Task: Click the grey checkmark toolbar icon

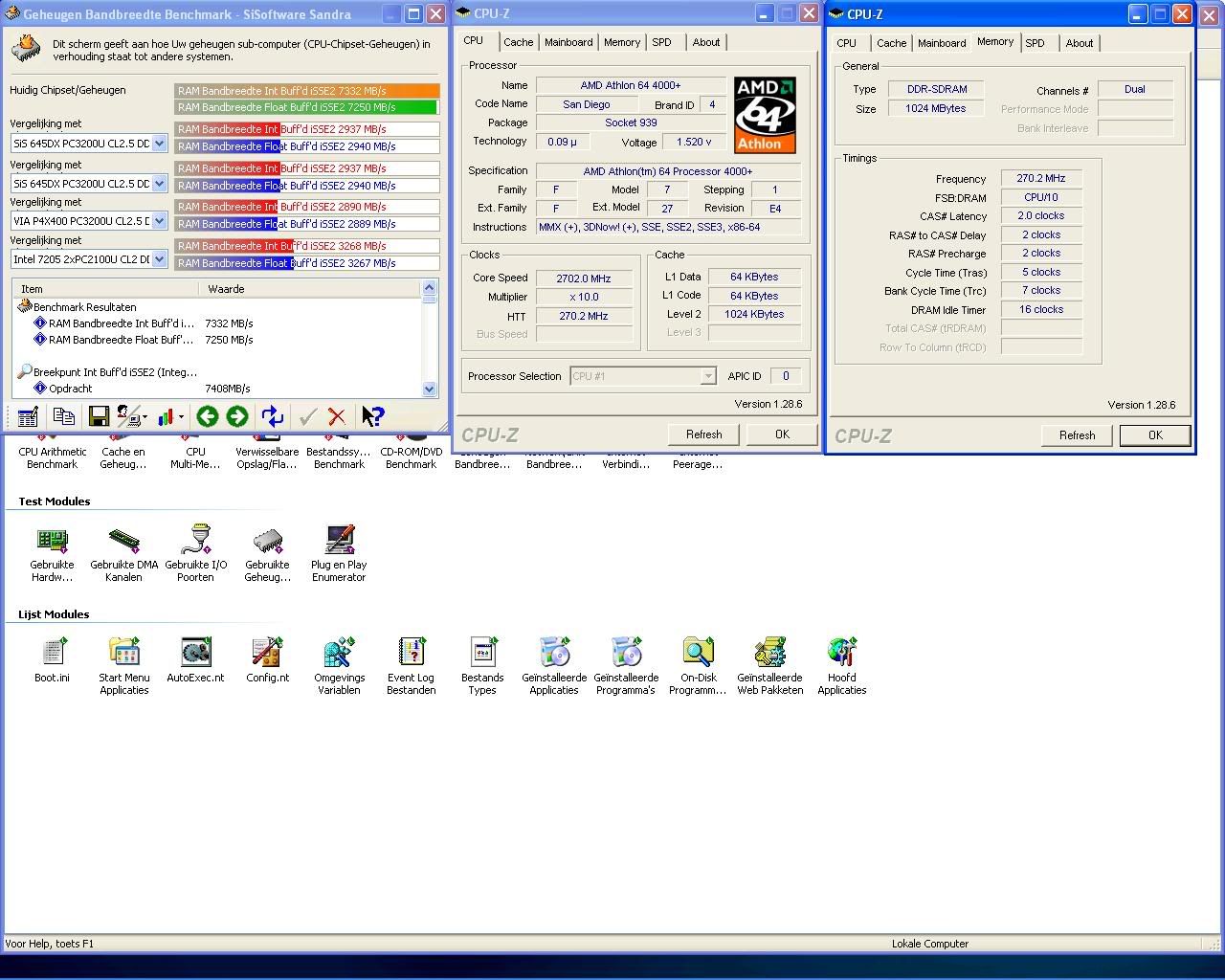Action: pos(307,416)
